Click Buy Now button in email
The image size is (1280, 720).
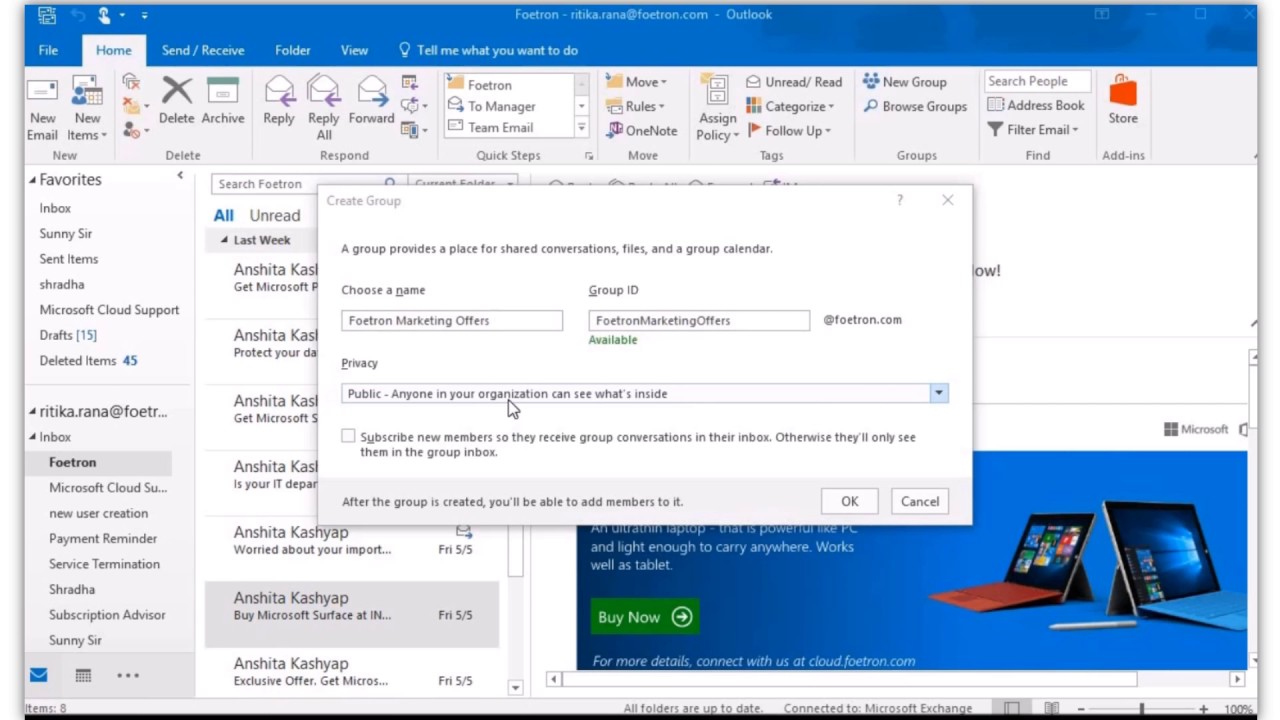point(644,617)
